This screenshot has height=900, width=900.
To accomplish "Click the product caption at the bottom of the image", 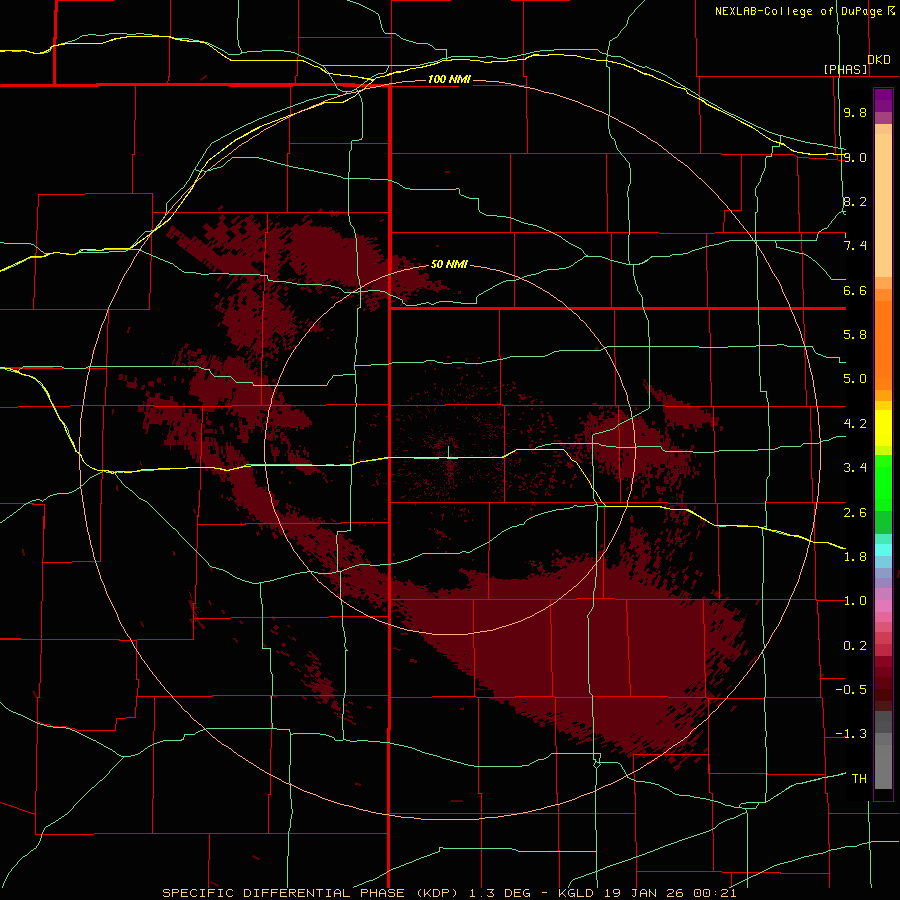I will [449, 893].
